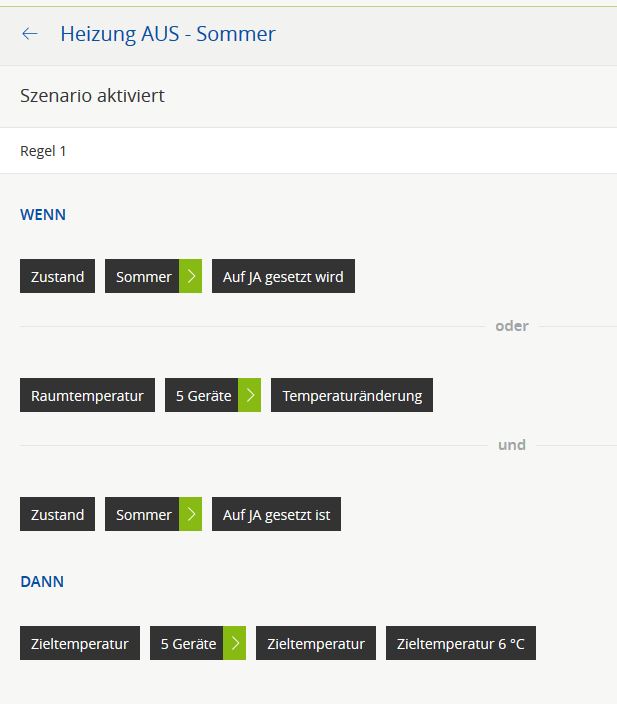This screenshot has width=617, height=704.
Task: Expand 5 Geräte chevron in DANN section
Action: pos(235,644)
